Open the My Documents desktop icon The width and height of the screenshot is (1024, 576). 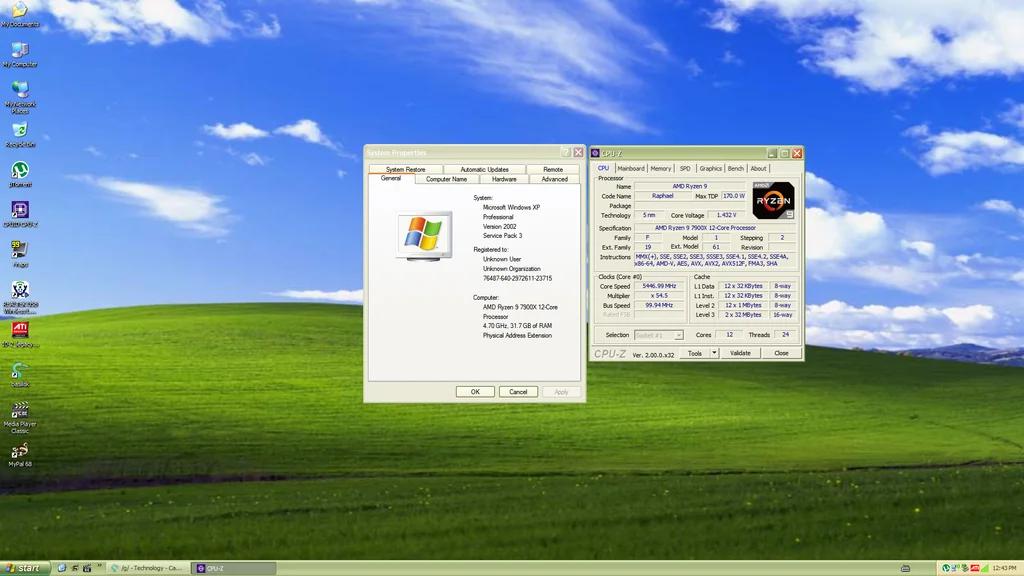(x=20, y=14)
